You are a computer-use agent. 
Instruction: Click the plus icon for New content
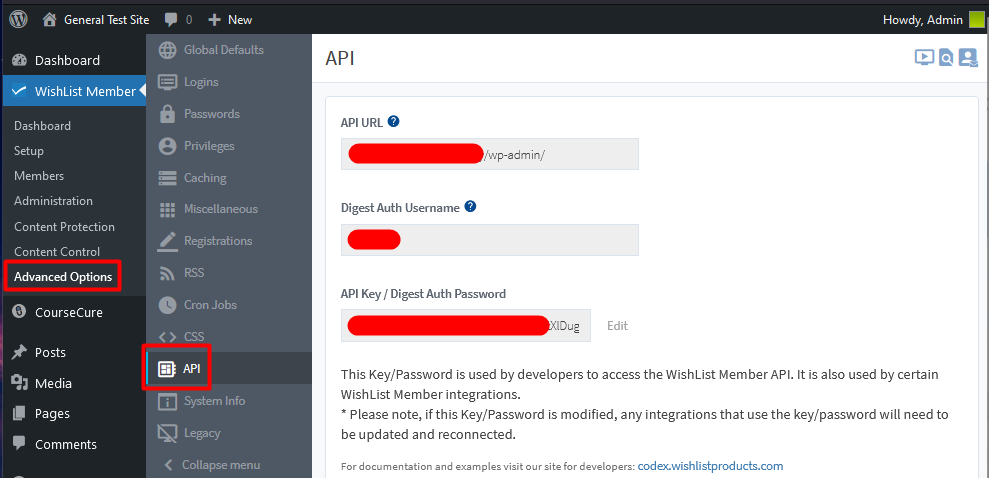pos(214,20)
